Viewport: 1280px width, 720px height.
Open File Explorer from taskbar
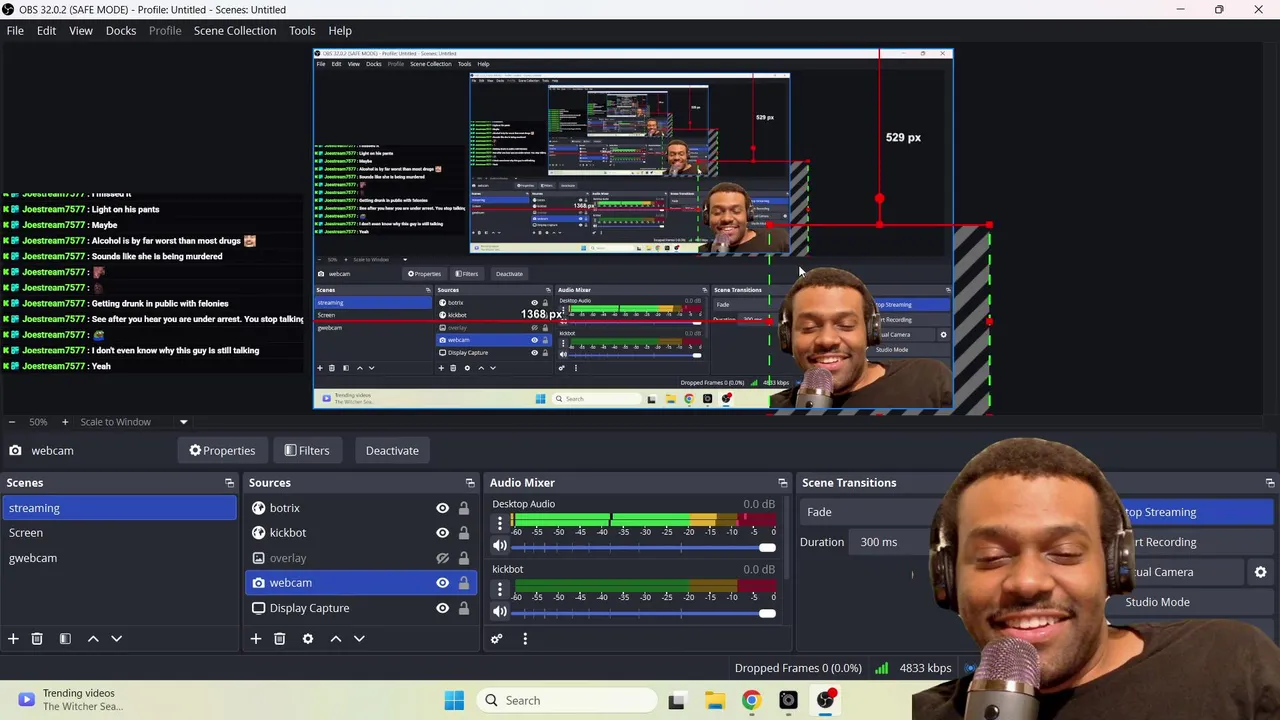[714, 700]
